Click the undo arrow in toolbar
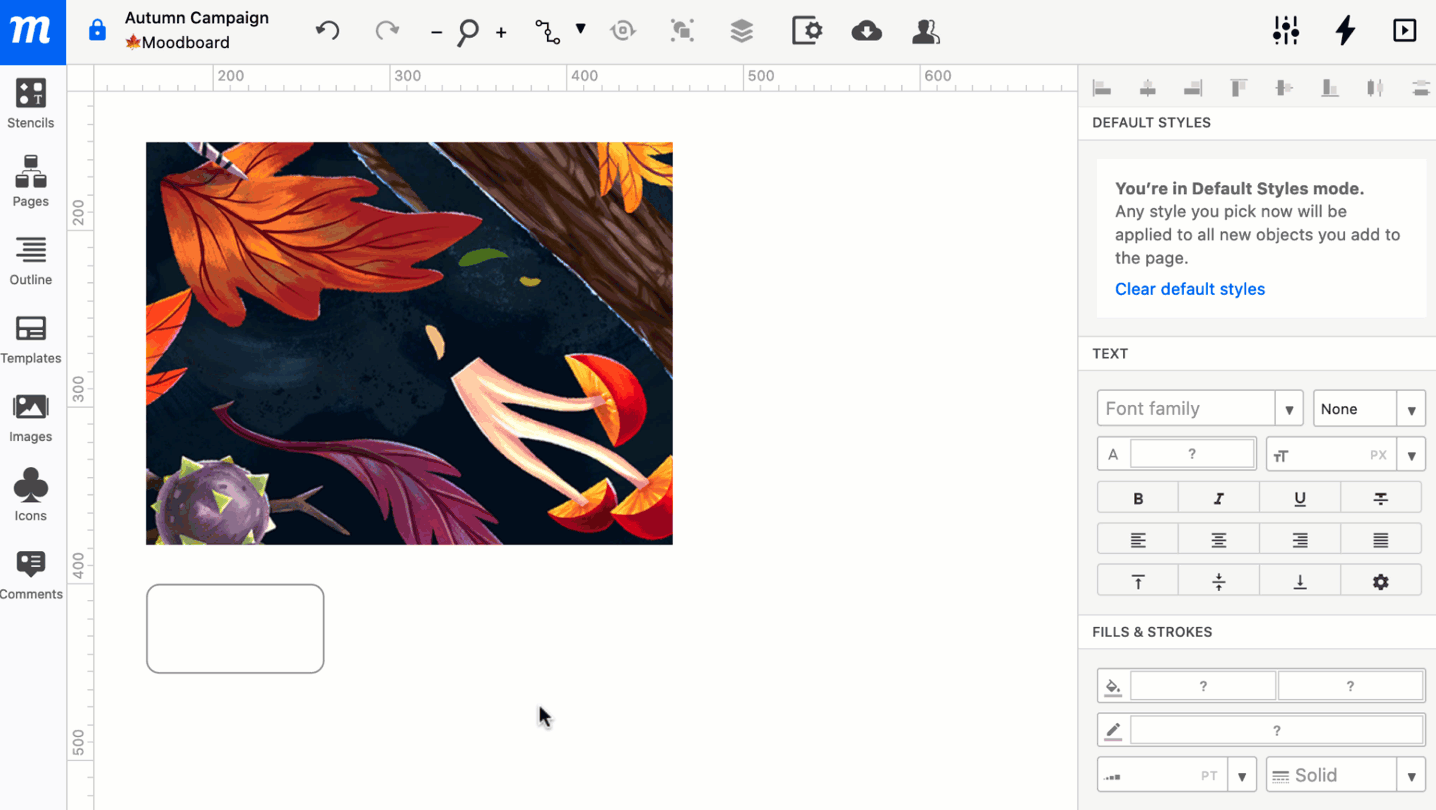The image size is (1436, 810). [328, 31]
